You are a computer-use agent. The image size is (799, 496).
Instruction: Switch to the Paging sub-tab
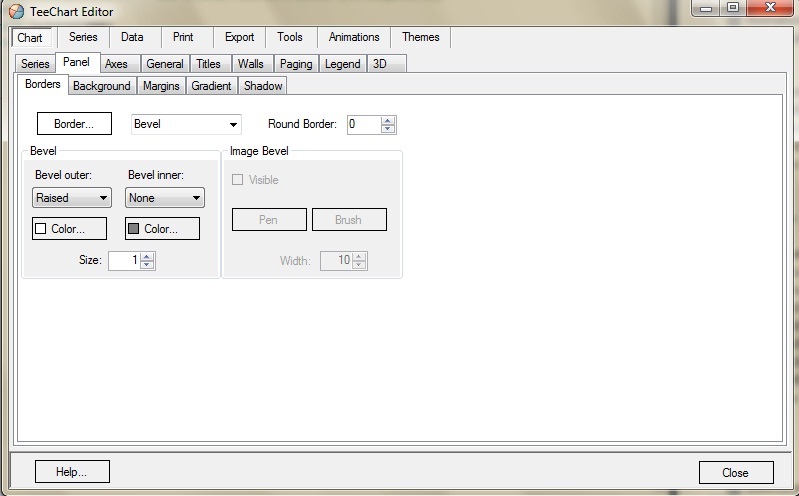(296, 64)
